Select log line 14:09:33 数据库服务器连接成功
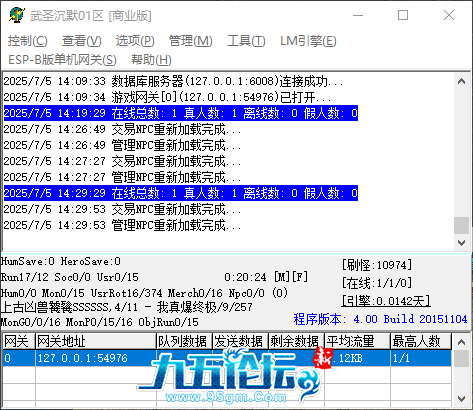This screenshot has width=473, height=410. pos(173,81)
